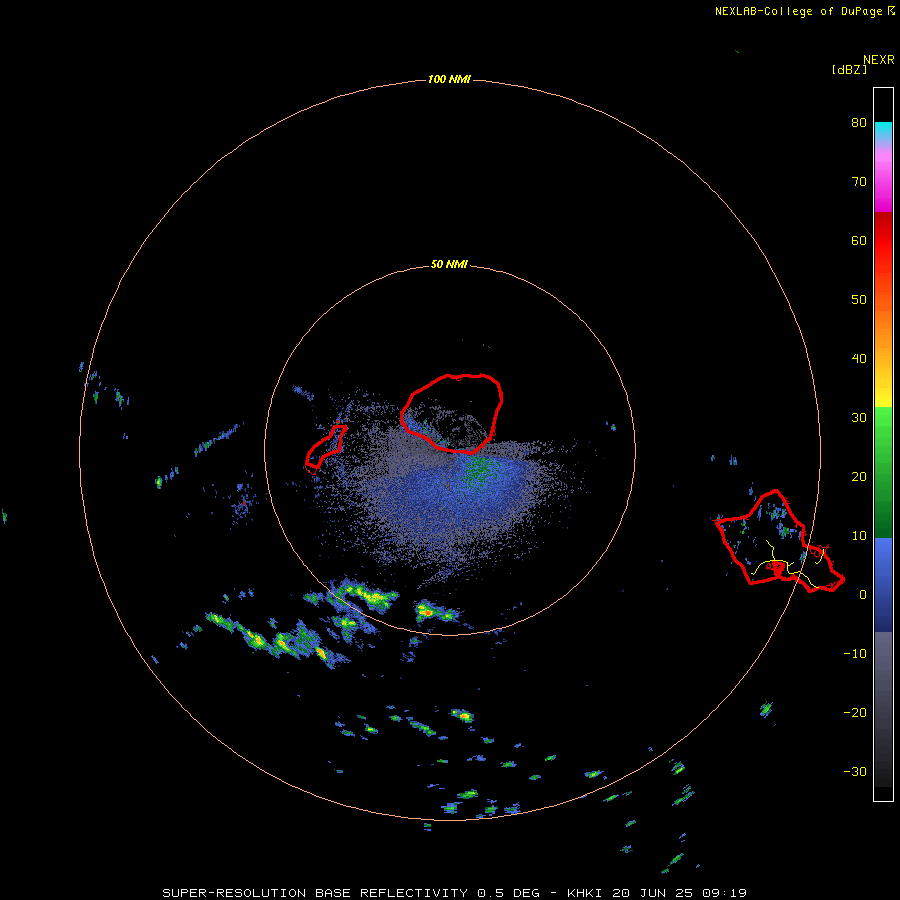Viewport: 900px width, 900px height.
Task: Click the -30 dBZ scale value
Action: tap(855, 771)
